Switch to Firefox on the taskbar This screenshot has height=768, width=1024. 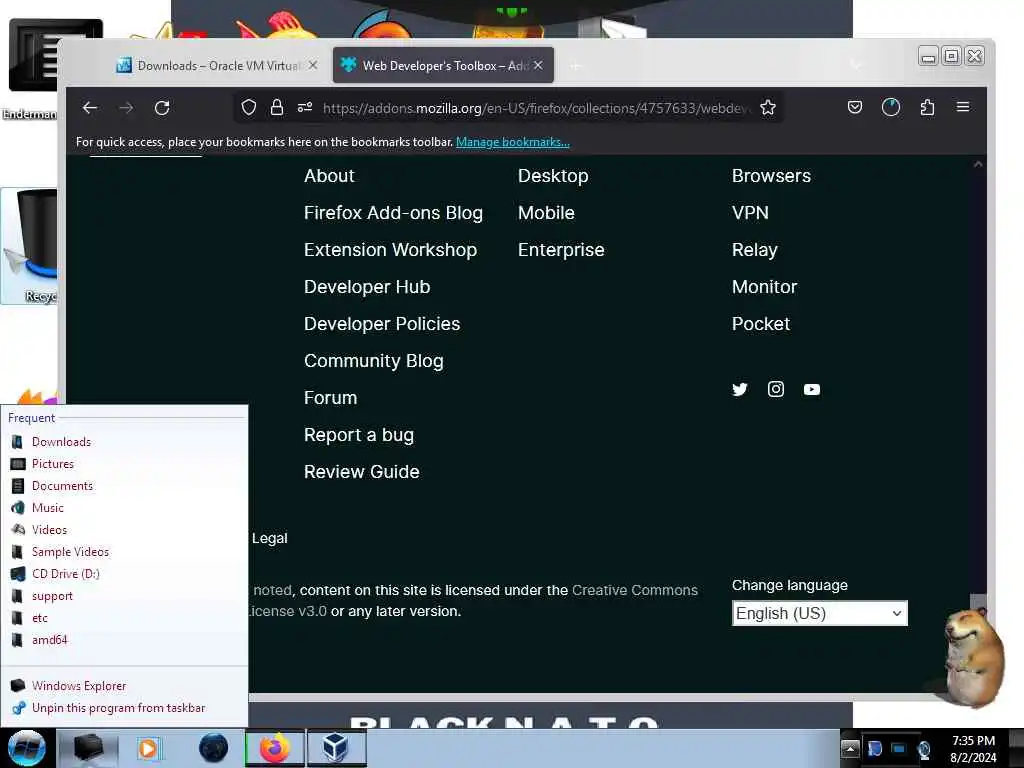pyautogui.click(x=275, y=748)
